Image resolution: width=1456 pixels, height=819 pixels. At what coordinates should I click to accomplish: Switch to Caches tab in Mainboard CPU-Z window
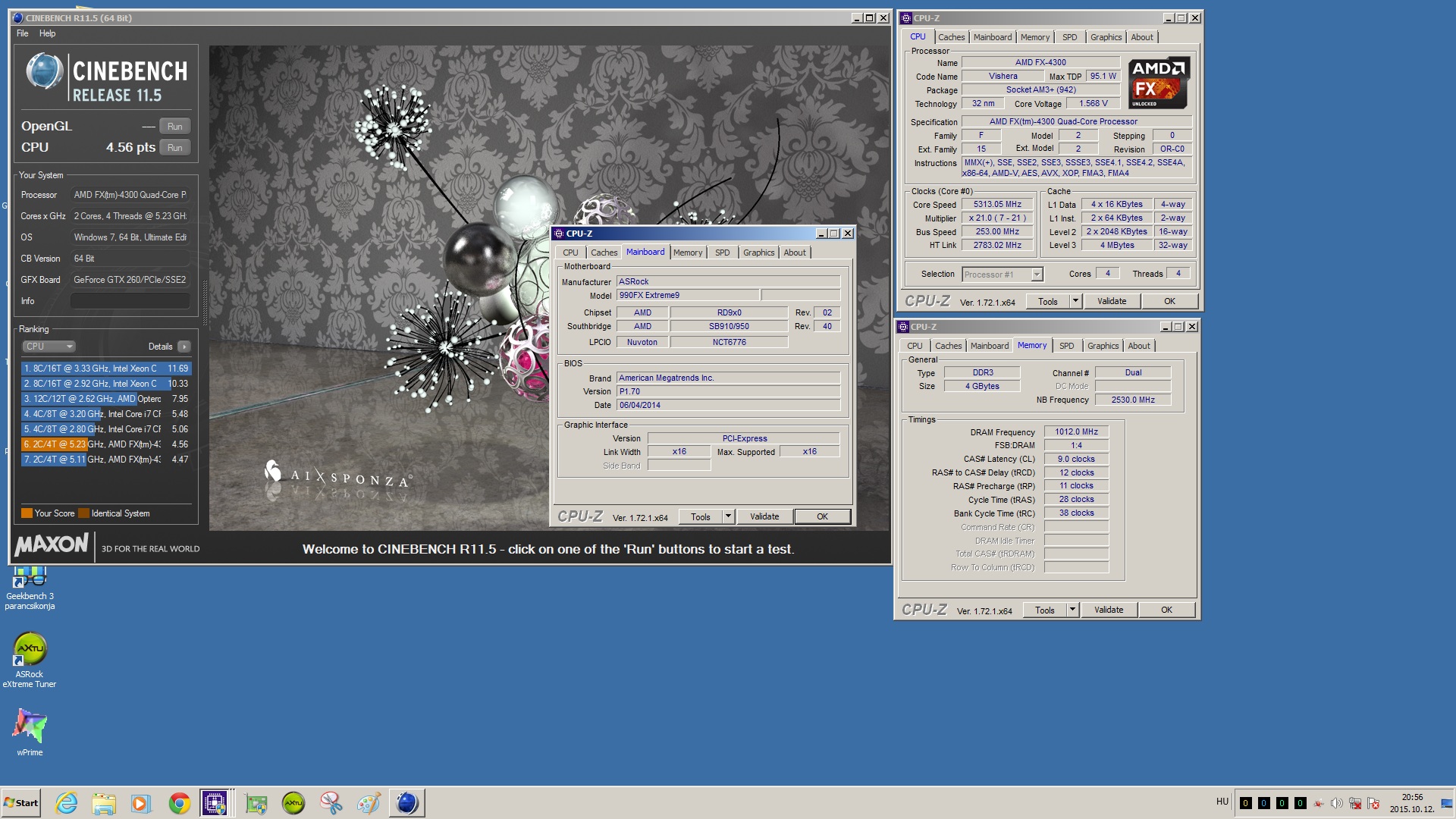[x=604, y=253]
